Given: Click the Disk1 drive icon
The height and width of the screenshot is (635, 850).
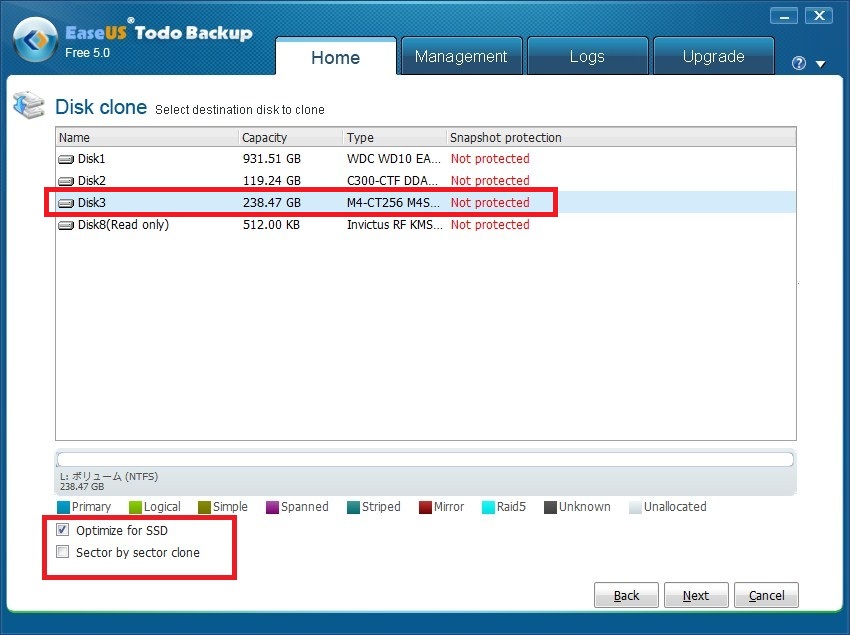Looking at the screenshot, I should (x=66, y=159).
